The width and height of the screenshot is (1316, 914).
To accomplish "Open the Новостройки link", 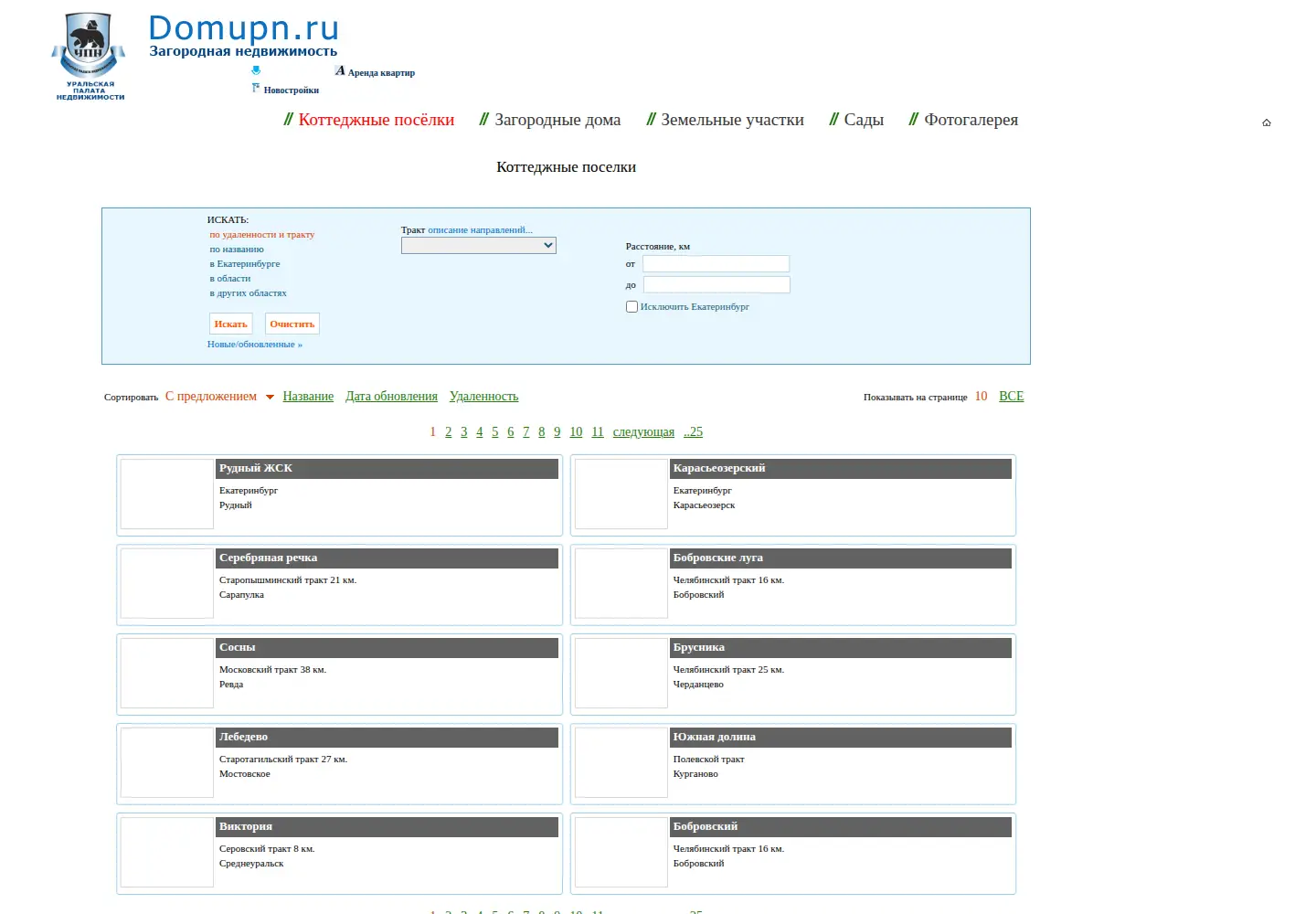I will pos(292,90).
